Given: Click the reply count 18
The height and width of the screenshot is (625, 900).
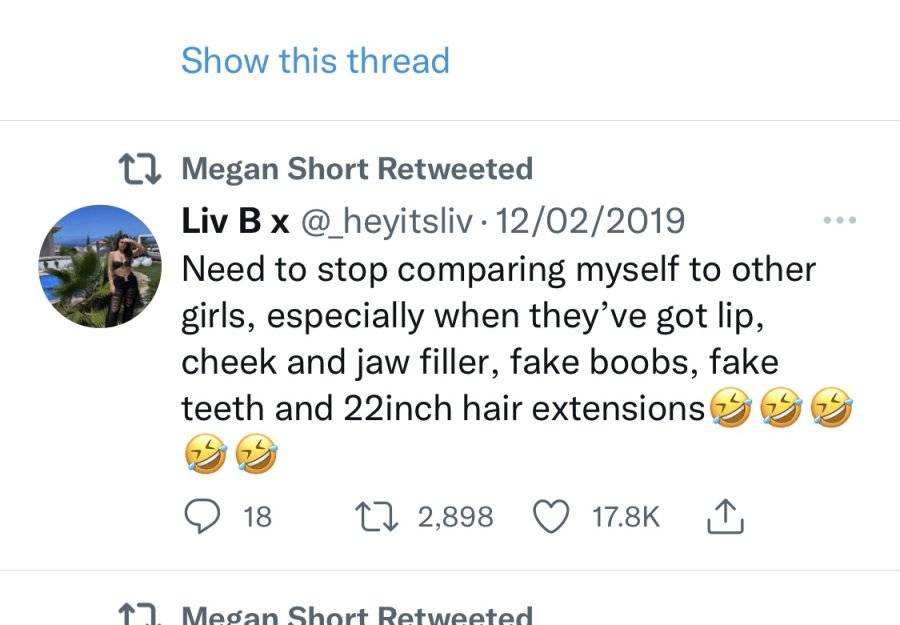Looking at the screenshot, I should 257,517.
